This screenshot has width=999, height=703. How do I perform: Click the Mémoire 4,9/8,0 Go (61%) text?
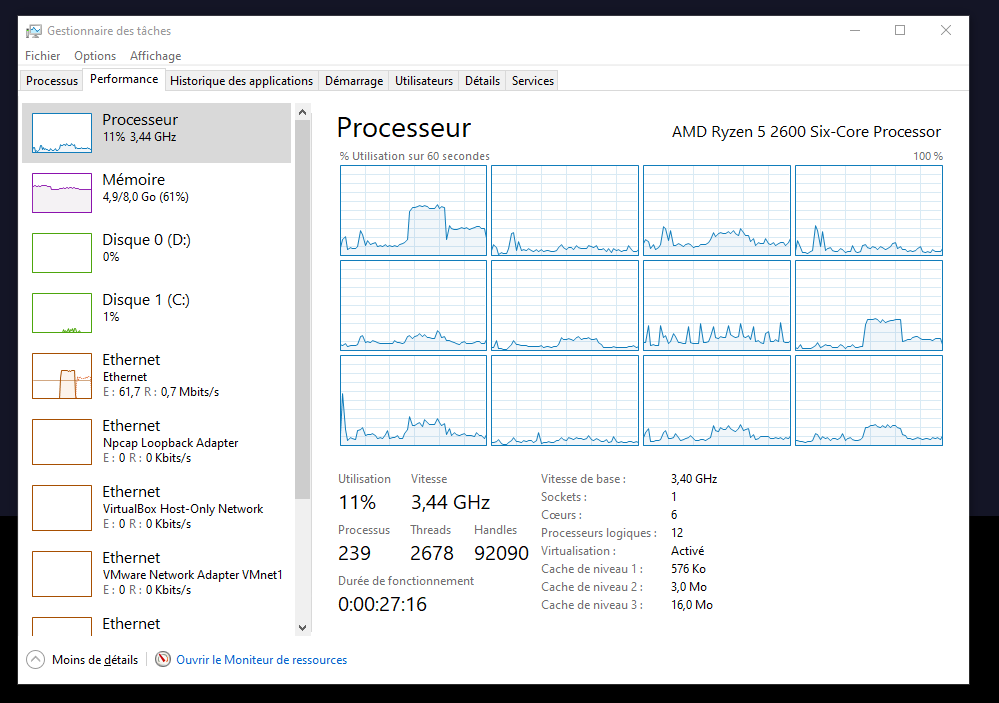point(146,197)
